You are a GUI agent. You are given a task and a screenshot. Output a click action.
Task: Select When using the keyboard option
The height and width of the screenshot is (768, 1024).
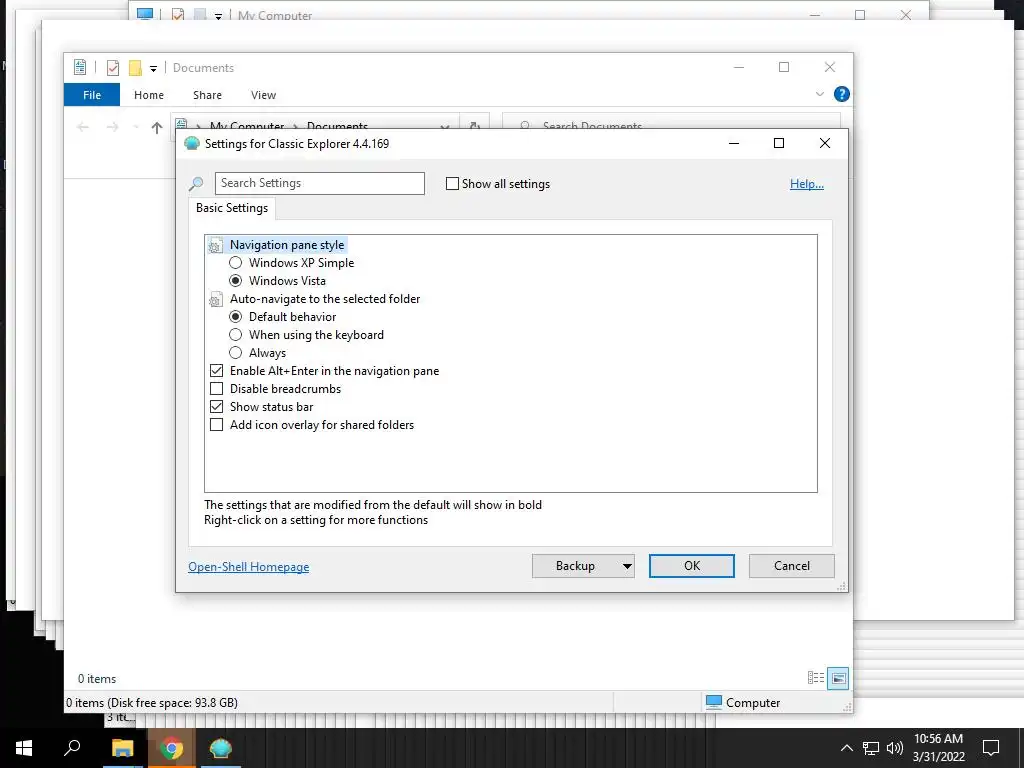point(236,335)
